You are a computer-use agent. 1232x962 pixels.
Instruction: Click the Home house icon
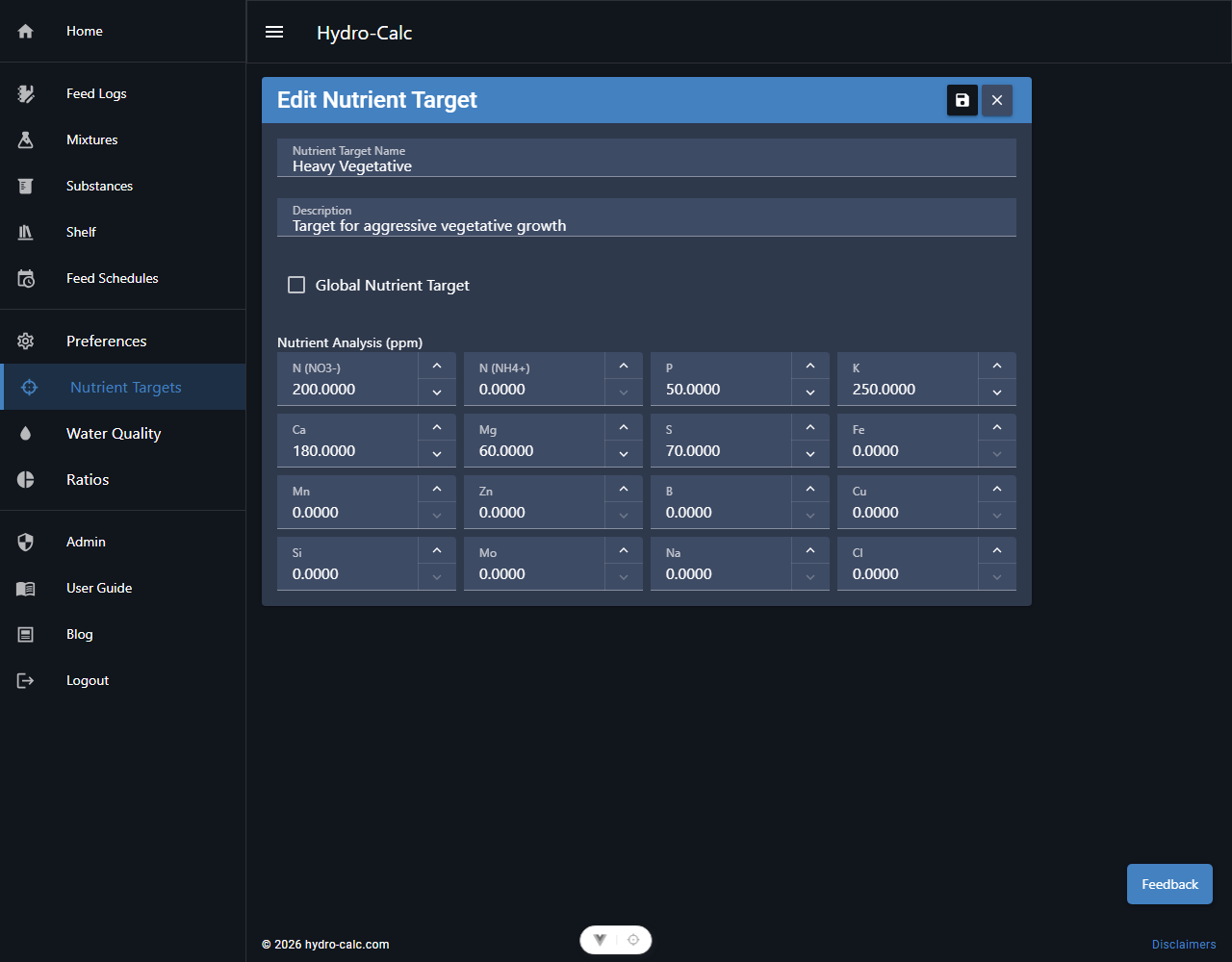tap(26, 32)
